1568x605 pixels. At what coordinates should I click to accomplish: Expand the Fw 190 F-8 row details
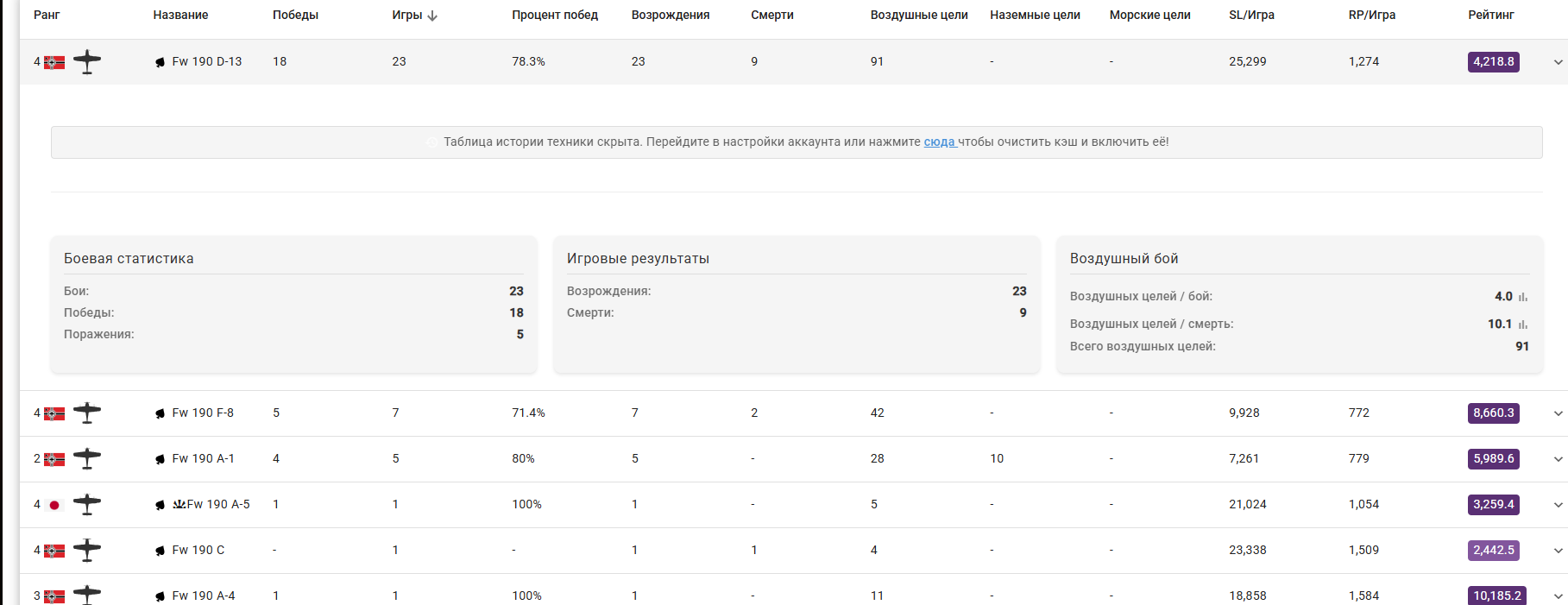(1558, 413)
